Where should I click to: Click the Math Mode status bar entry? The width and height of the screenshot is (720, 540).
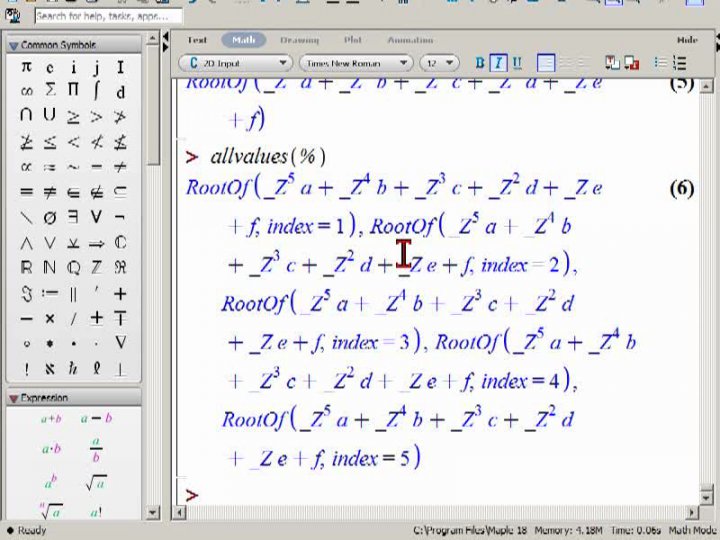693,530
